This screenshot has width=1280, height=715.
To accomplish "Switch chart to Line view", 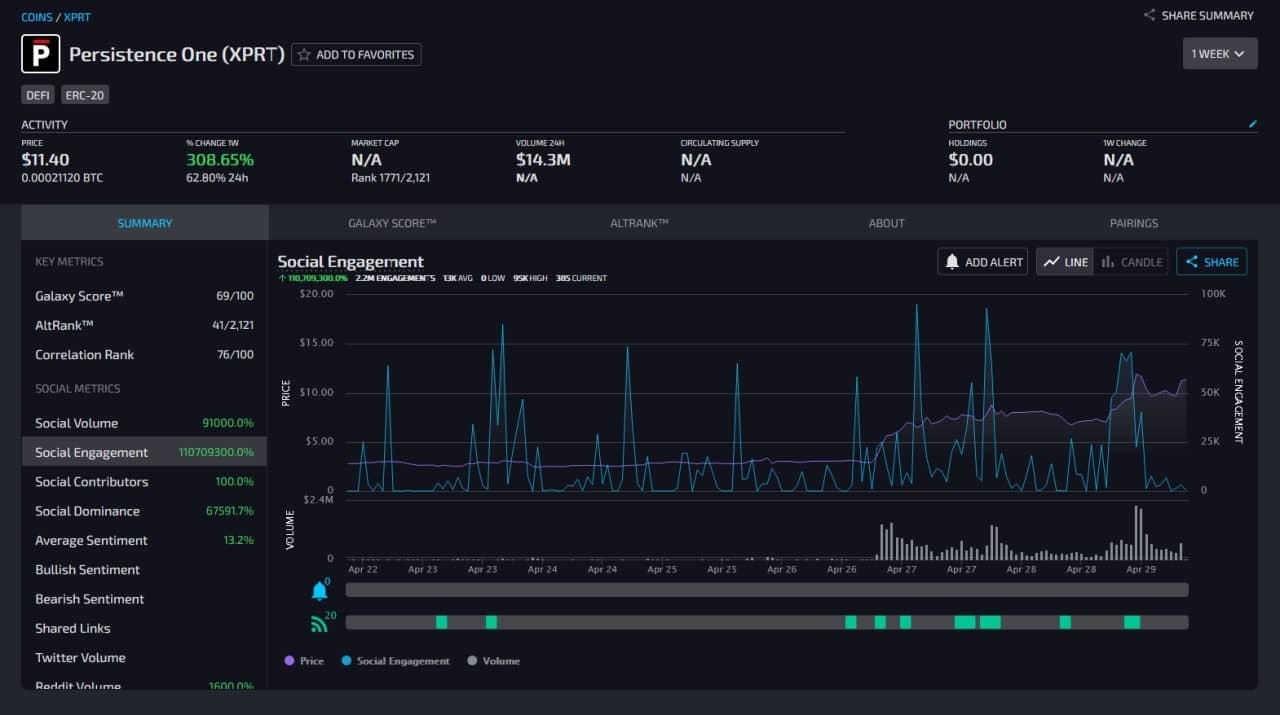I will point(1065,262).
